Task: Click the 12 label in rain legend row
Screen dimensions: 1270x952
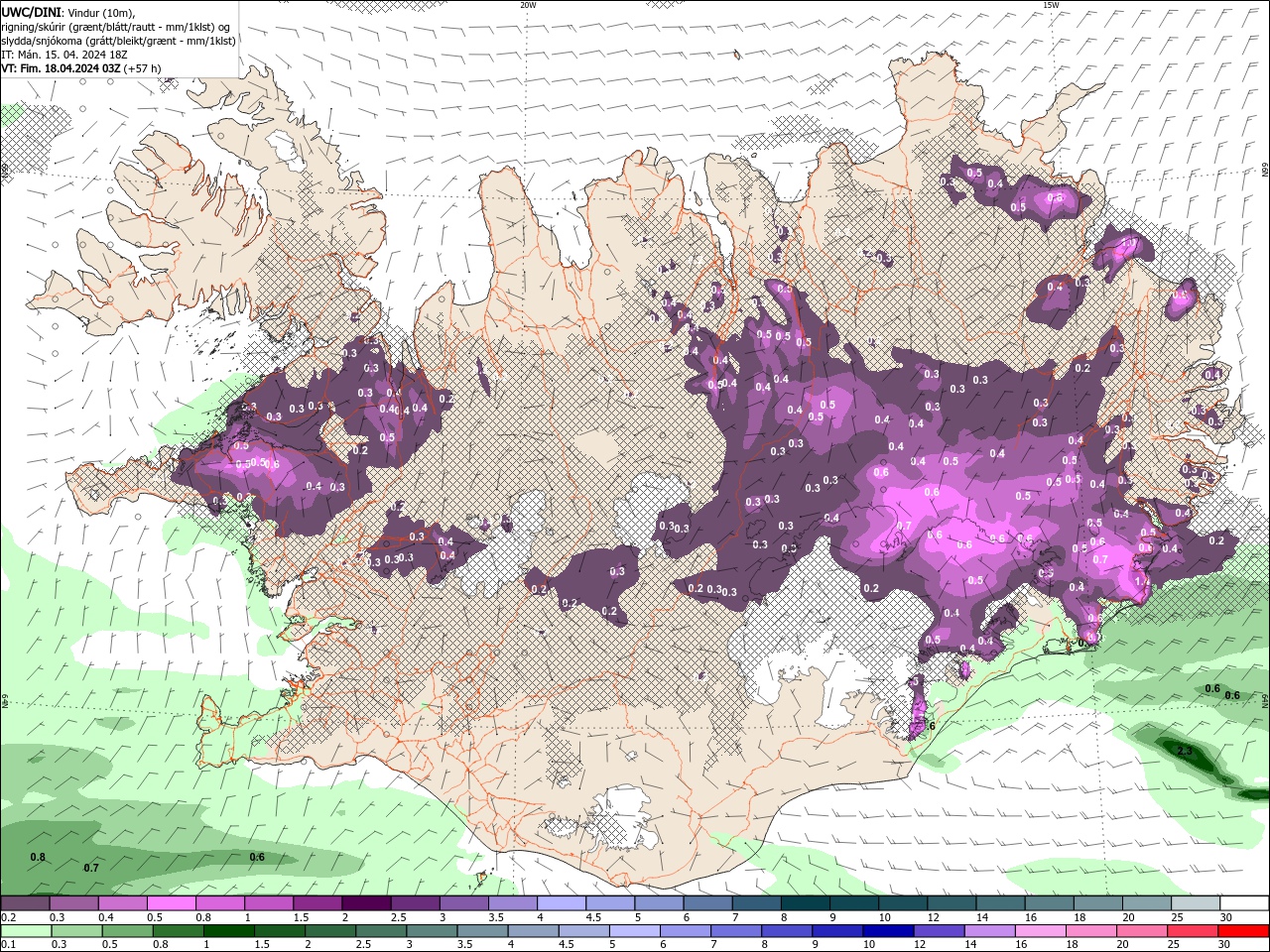Action: [919, 945]
